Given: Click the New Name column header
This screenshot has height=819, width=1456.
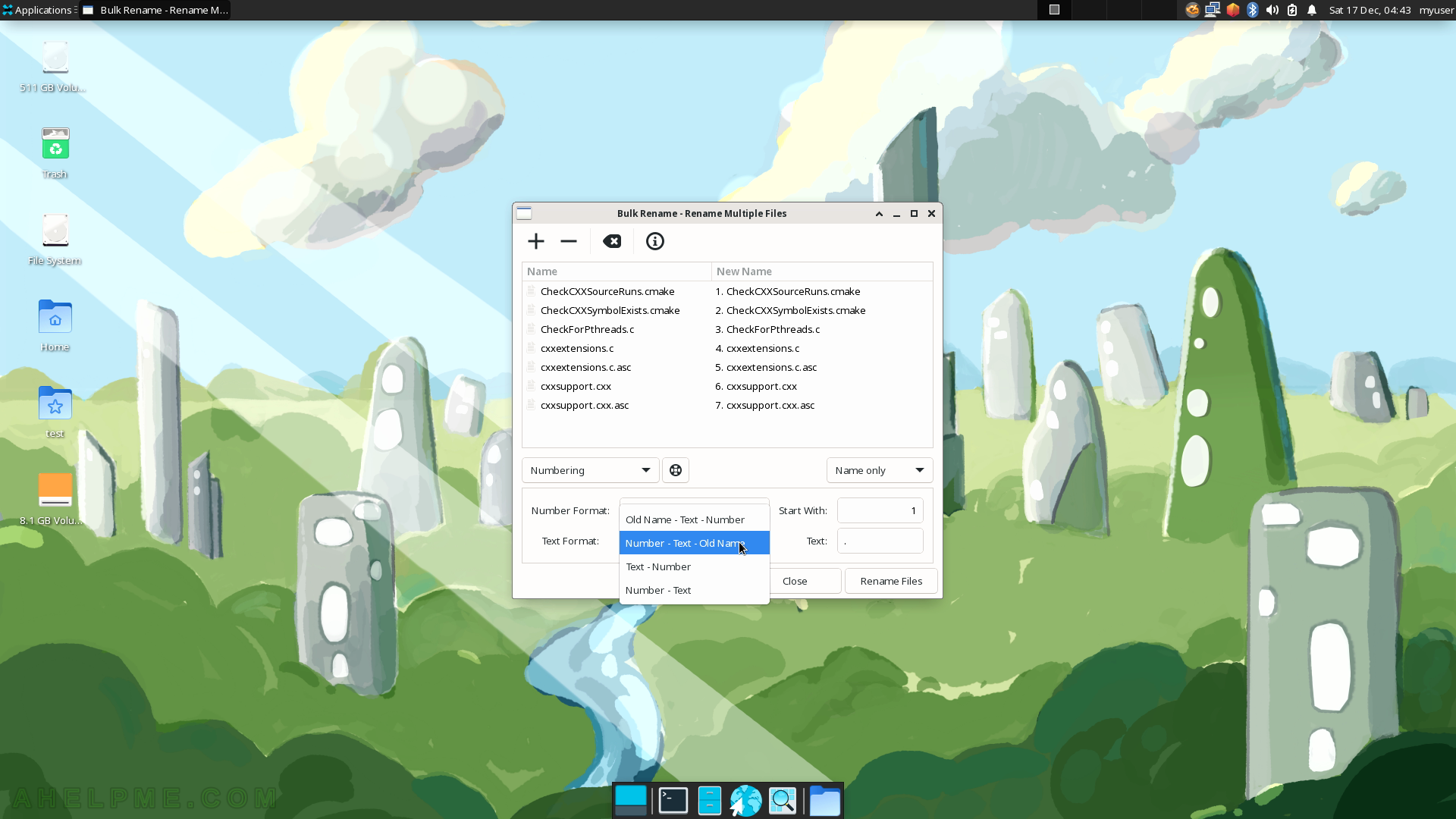Looking at the screenshot, I should coord(822,271).
